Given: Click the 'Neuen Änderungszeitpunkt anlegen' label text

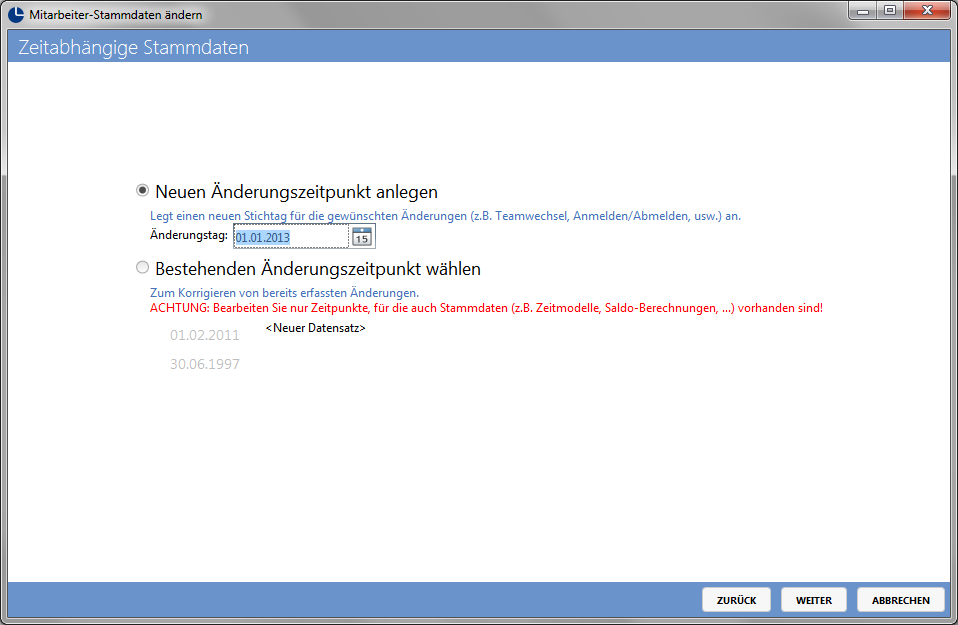Looking at the screenshot, I should (x=296, y=192).
